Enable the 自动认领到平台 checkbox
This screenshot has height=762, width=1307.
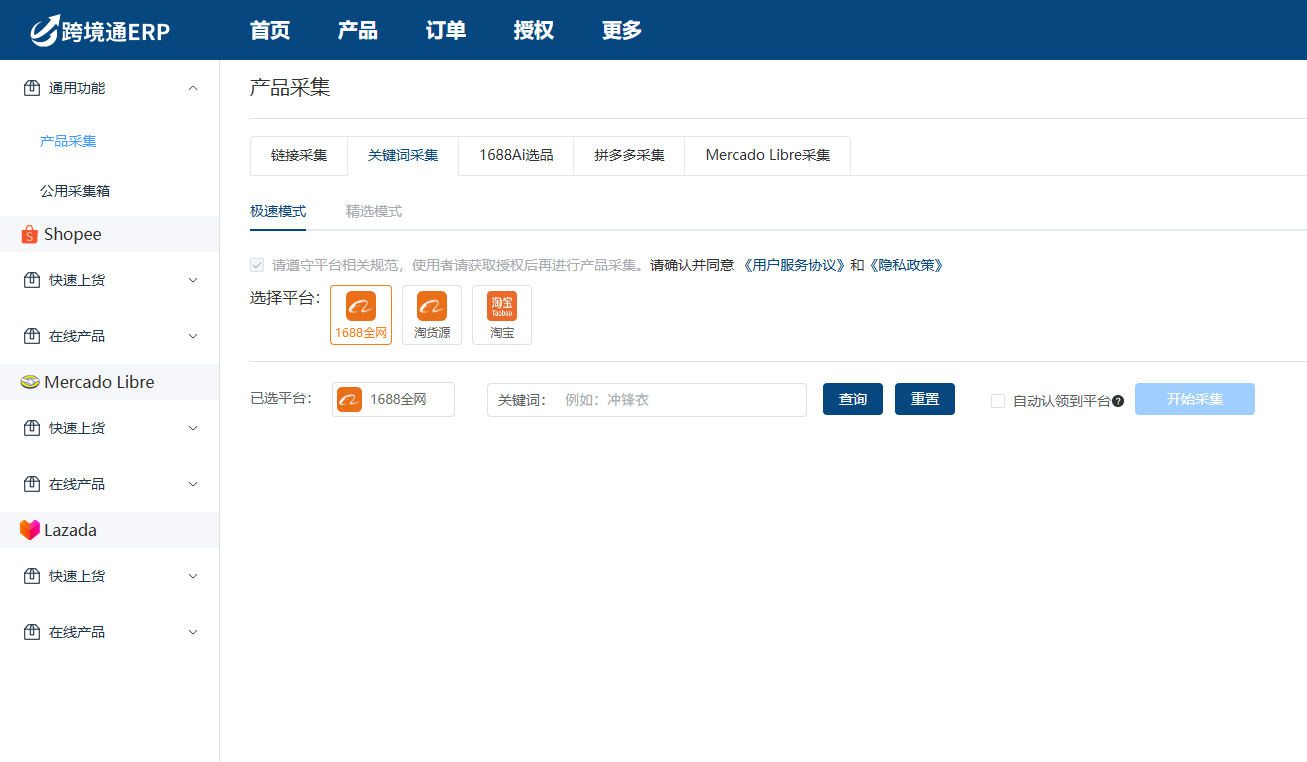coord(998,401)
